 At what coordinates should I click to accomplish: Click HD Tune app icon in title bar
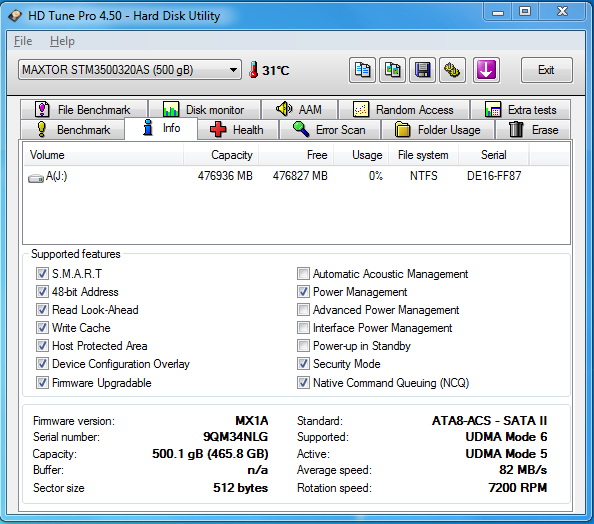point(16,16)
